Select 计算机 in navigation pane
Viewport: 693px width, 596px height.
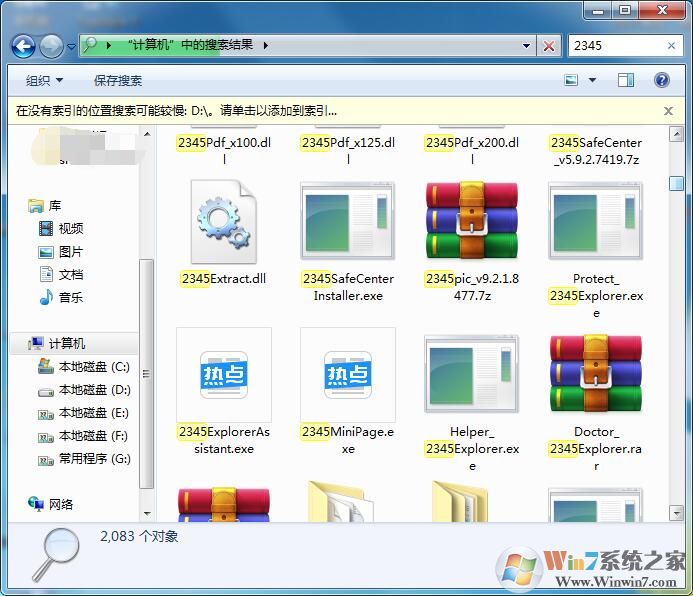click(73, 344)
